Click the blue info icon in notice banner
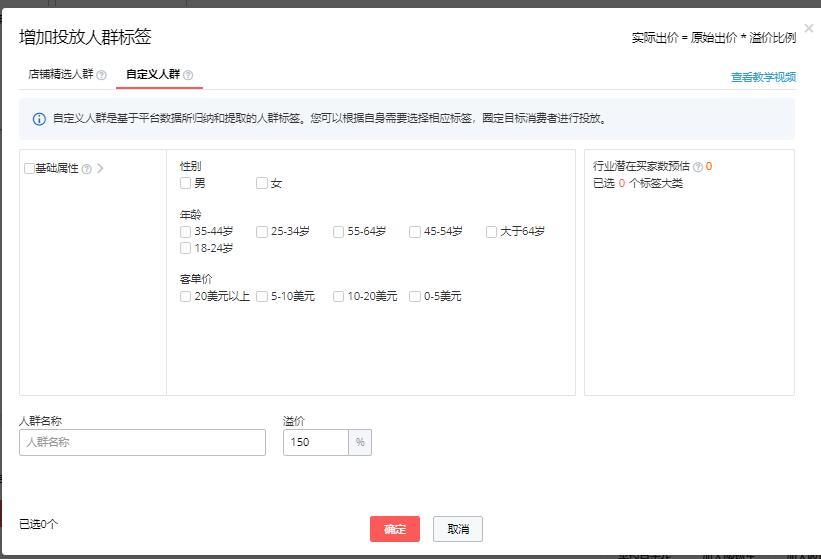 click(39, 119)
